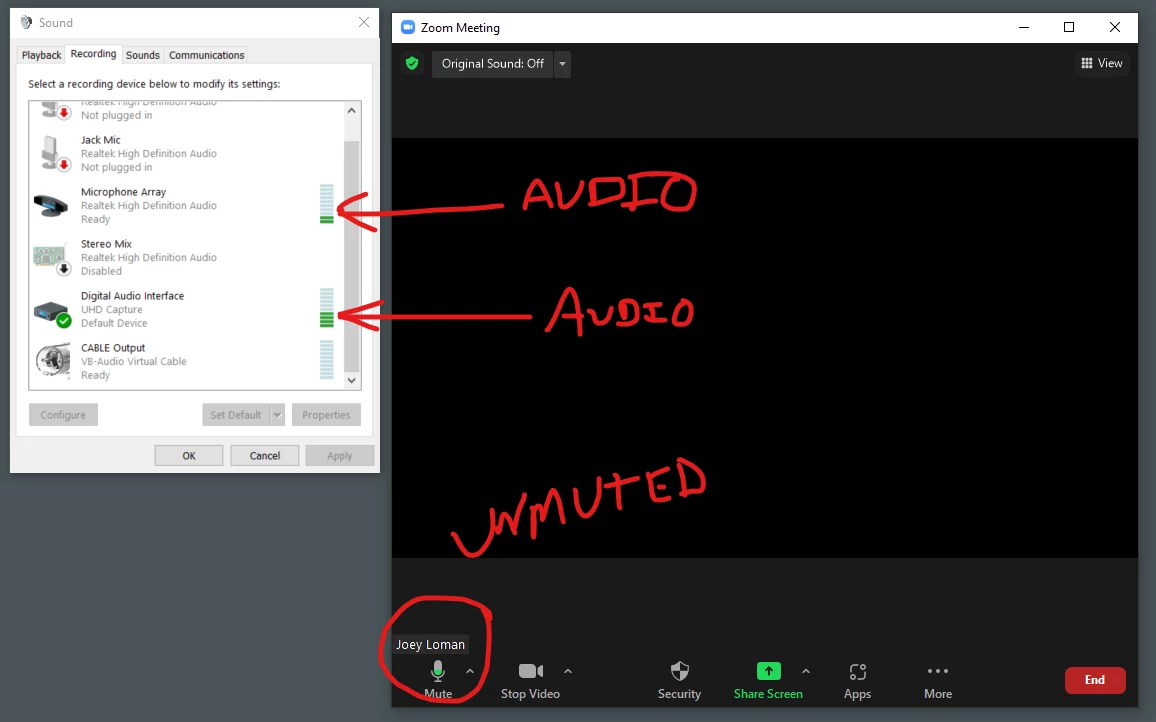The height and width of the screenshot is (722, 1156).
Task: Minimize the Zoom Meeting window
Action: click(x=1024, y=27)
